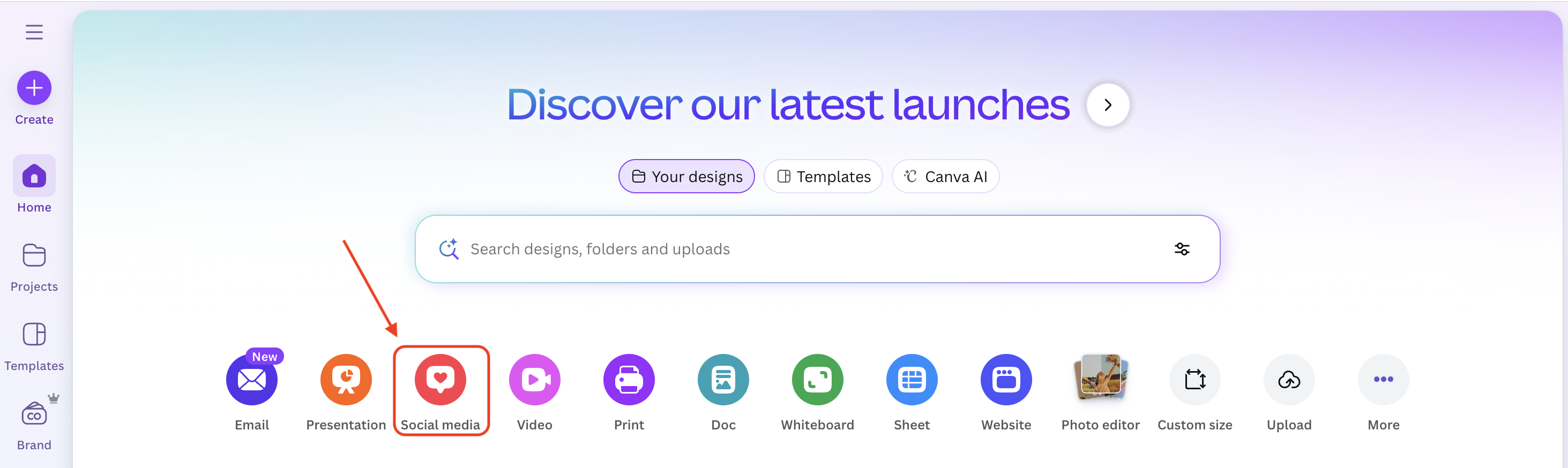
Task: Select the Your designs pill
Action: click(686, 177)
